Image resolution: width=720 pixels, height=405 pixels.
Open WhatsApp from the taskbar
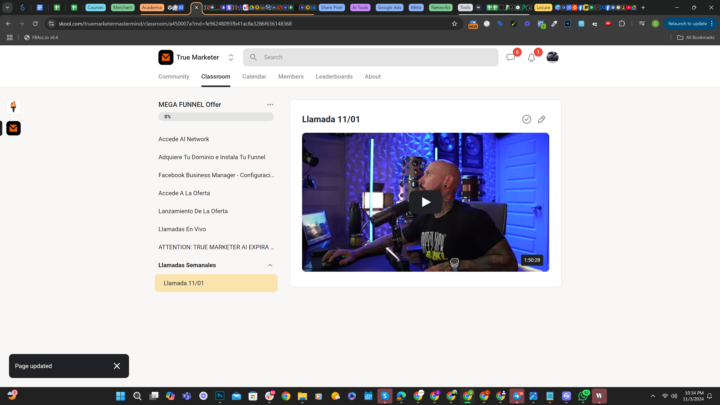(x=583, y=396)
